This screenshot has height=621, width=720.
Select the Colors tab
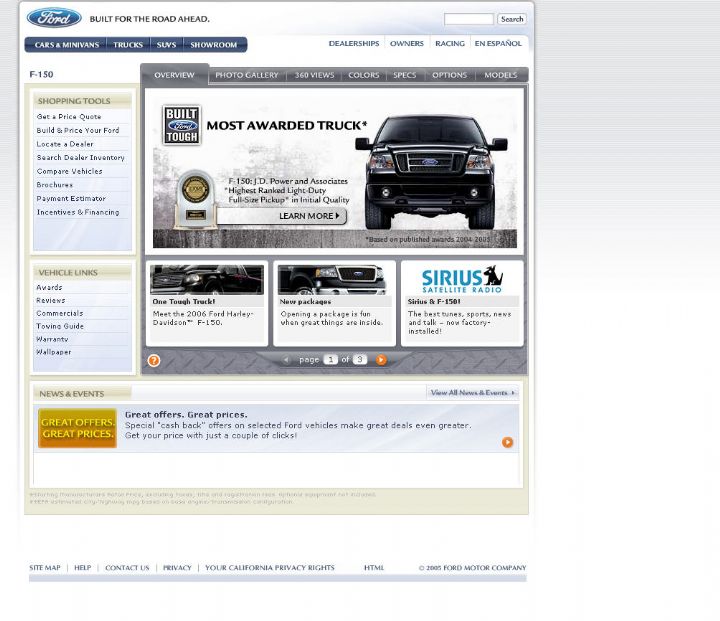[x=363, y=75]
